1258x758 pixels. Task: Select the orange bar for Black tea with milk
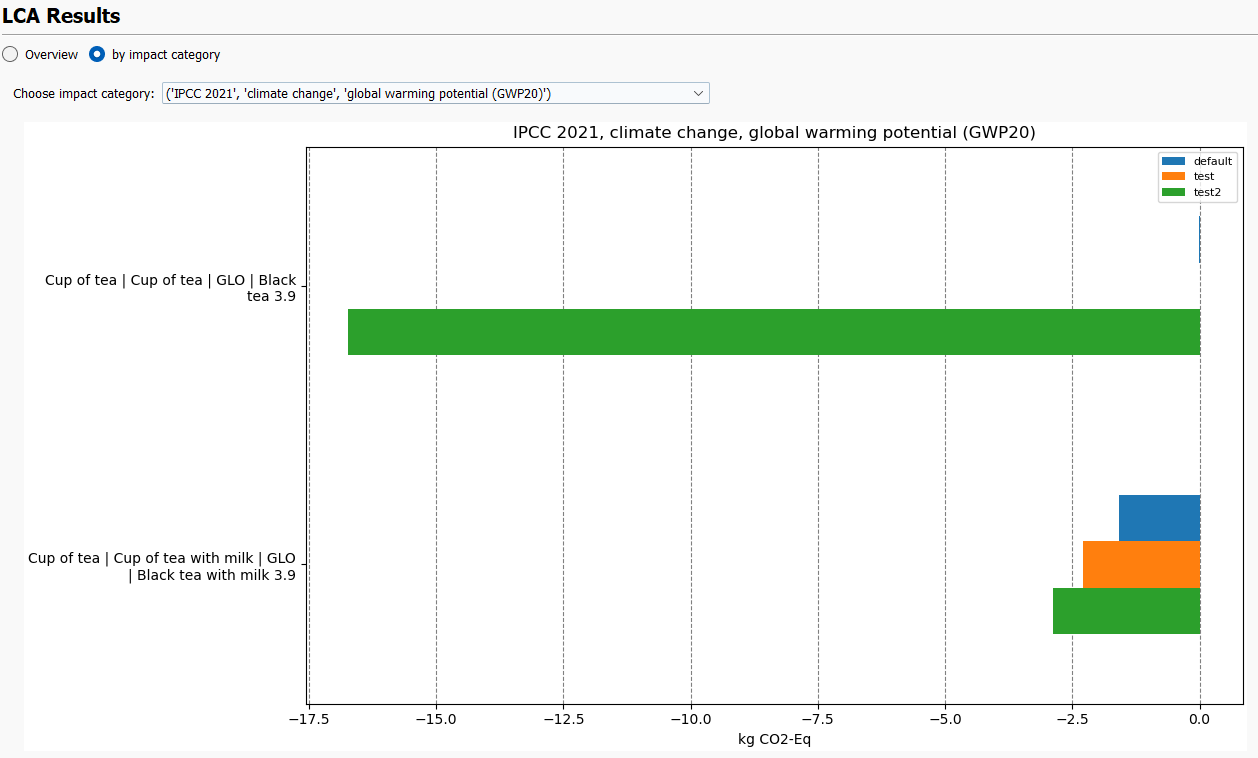pyautogui.click(x=1140, y=564)
